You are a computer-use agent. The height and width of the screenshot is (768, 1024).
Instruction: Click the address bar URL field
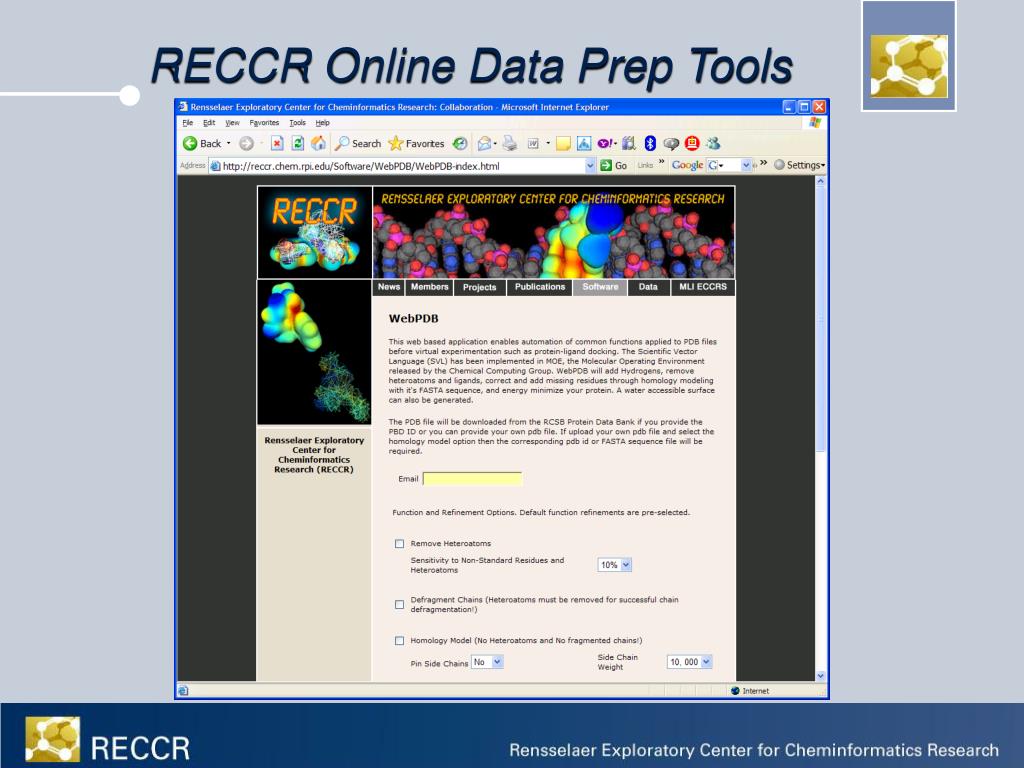[402, 166]
